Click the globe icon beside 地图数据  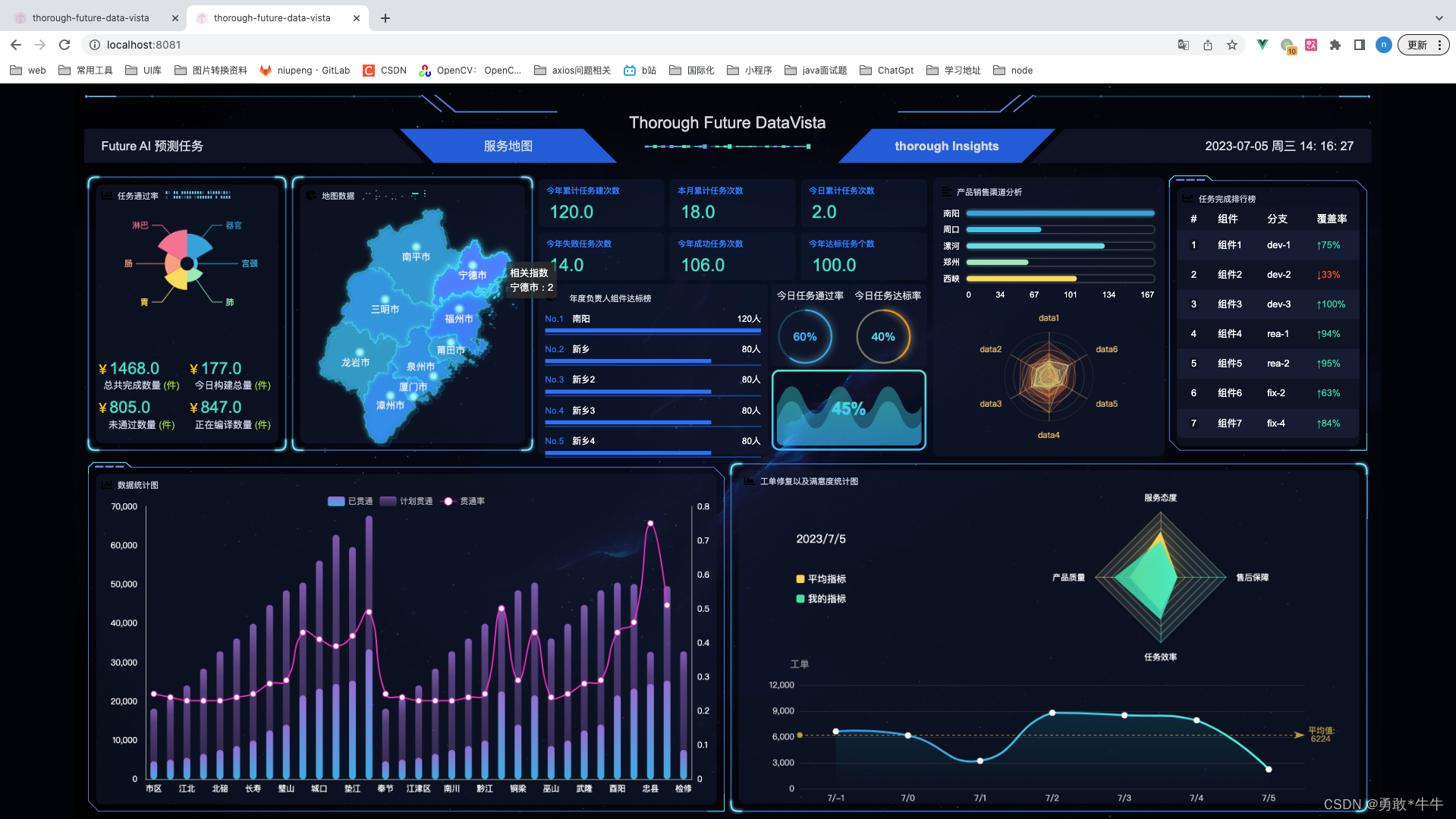click(311, 196)
